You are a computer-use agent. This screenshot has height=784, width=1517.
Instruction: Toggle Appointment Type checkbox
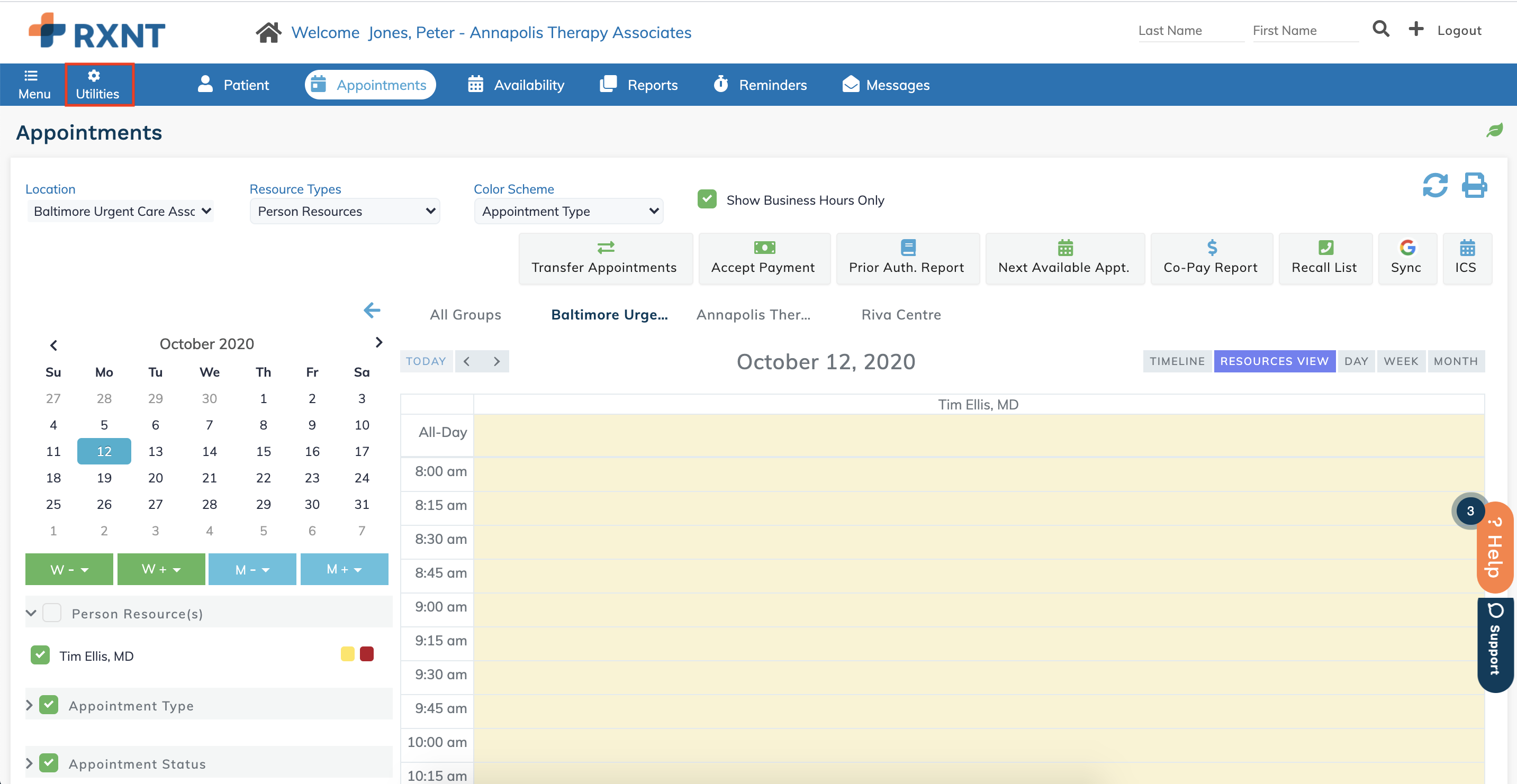[x=49, y=705]
